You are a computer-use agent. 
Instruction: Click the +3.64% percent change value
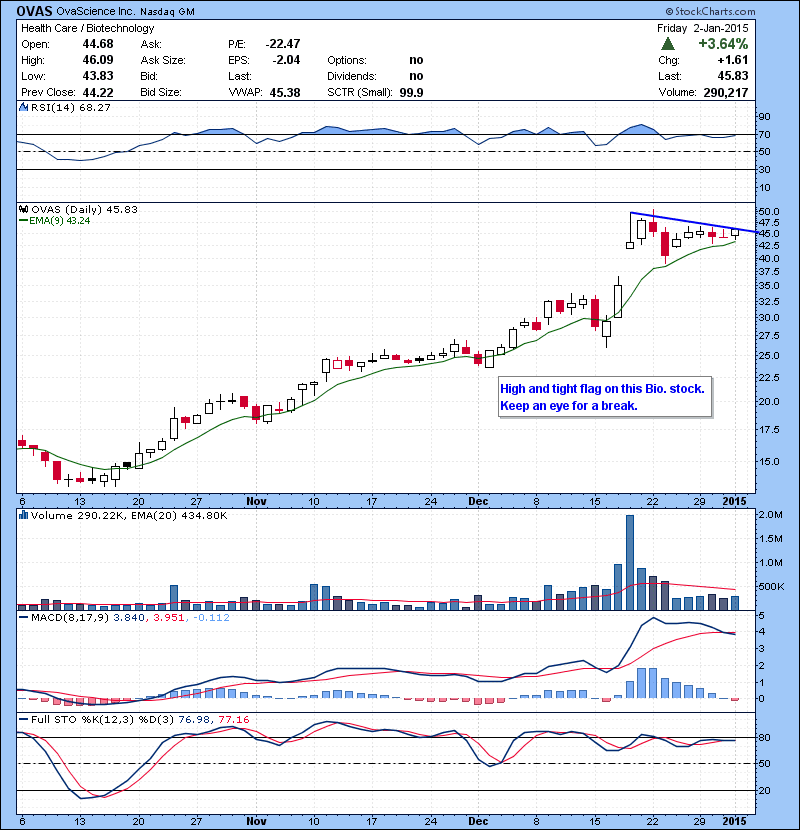pyautogui.click(x=723, y=43)
